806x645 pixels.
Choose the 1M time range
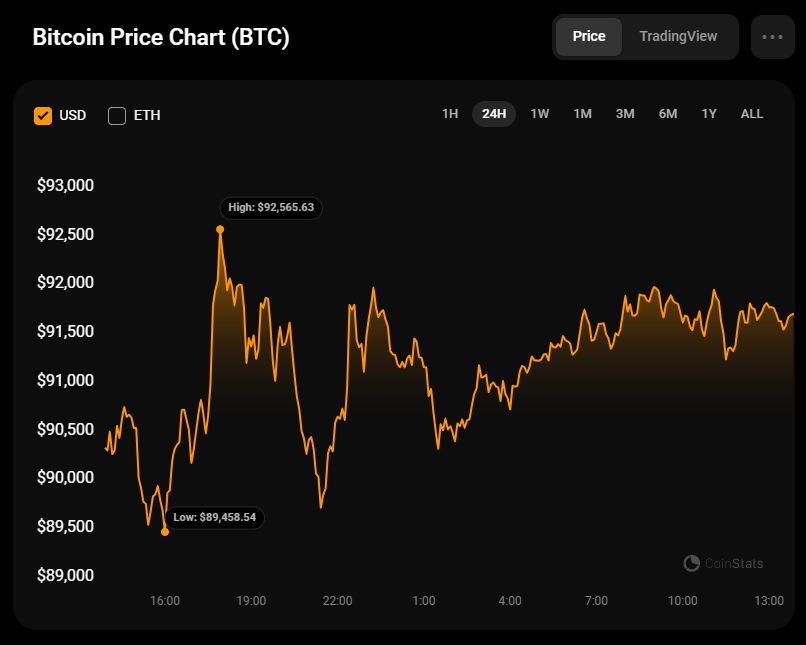pyautogui.click(x=582, y=114)
